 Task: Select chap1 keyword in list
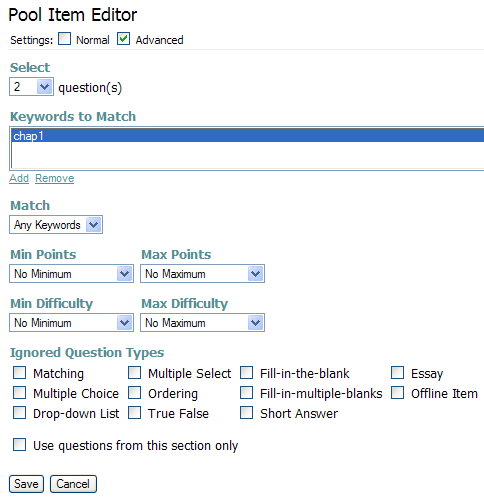tap(248, 136)
